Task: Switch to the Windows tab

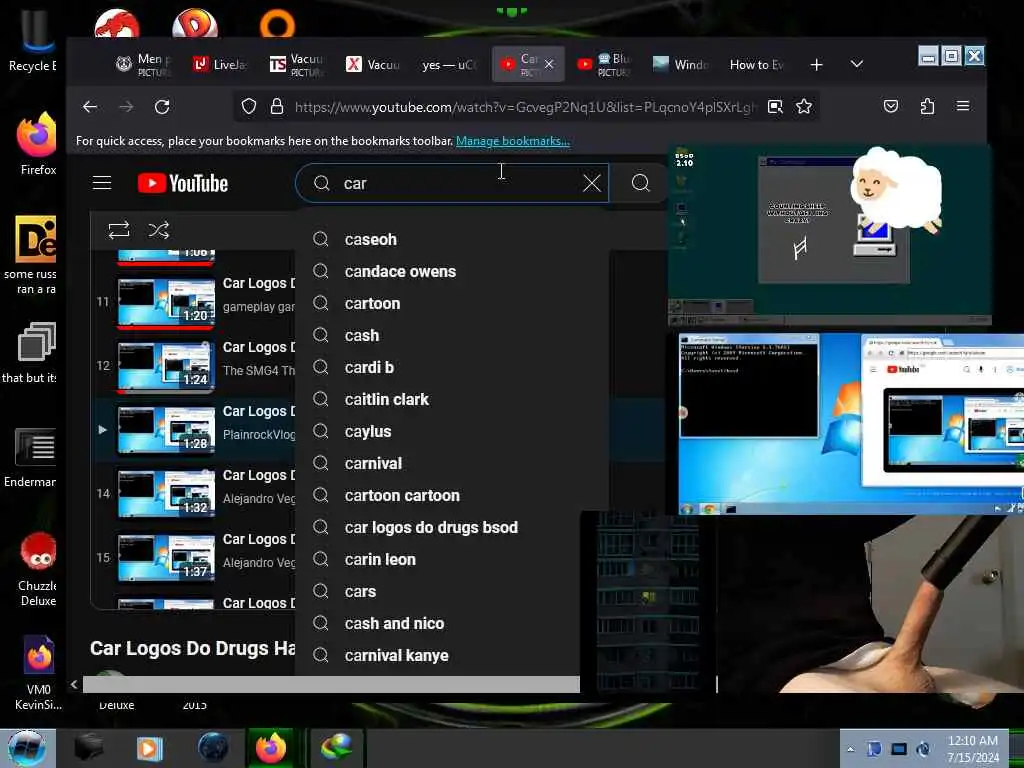Action: click(681, 65)
